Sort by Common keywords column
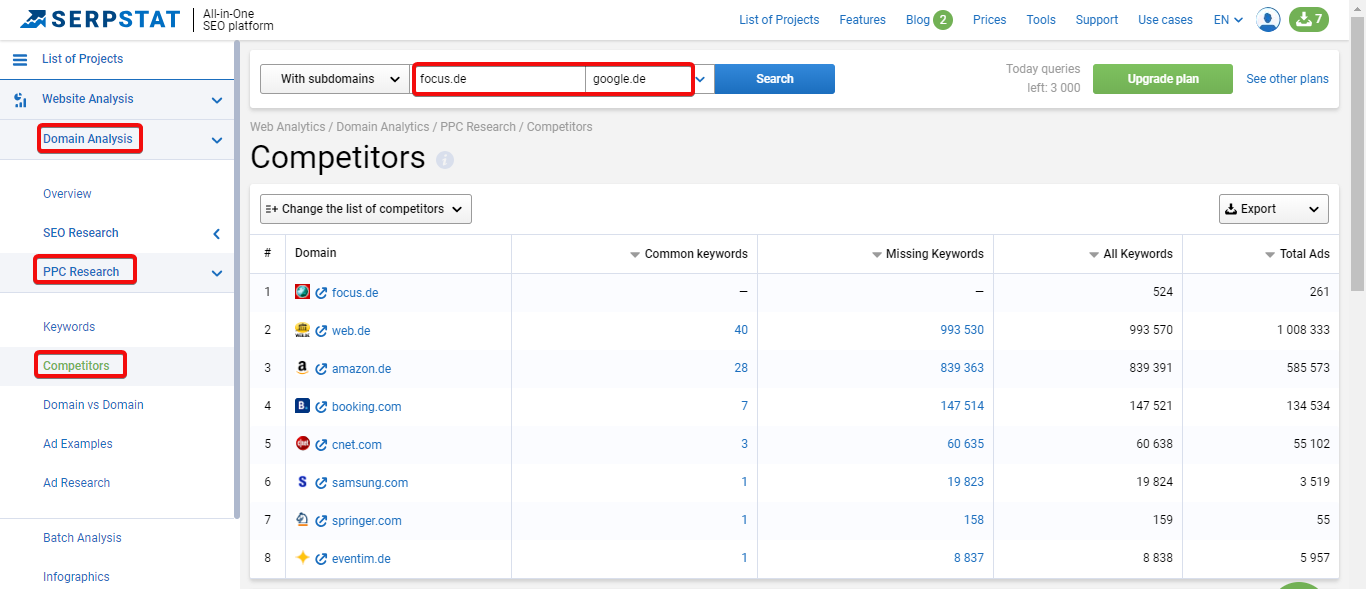The image size is (1366, 589). (x=689, y=254)
